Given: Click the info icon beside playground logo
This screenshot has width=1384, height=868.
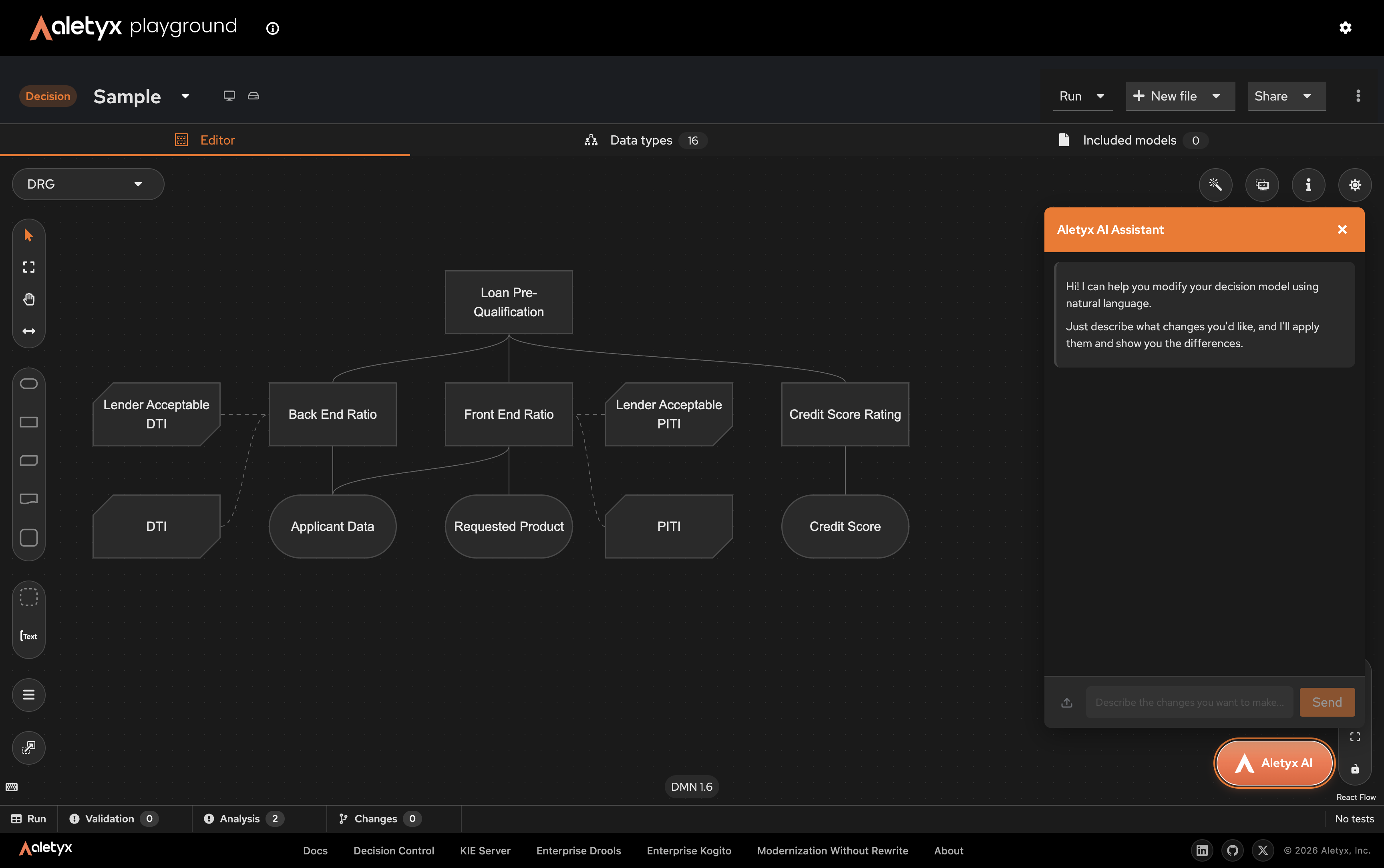Looking at the screenshot, I should pyautogui.click(x=273, y=28).
